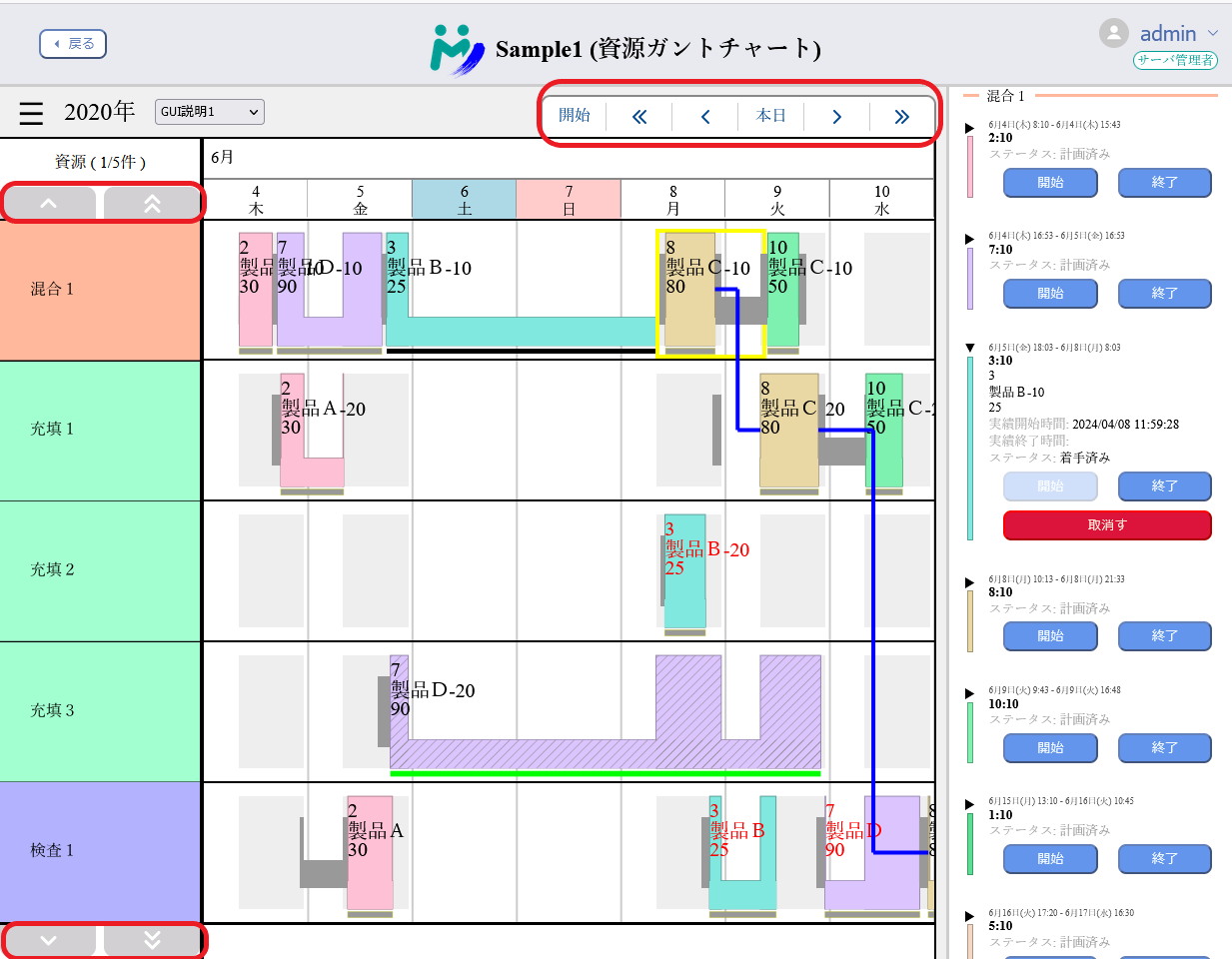Open the hamburger menu icon

pyautogui.click(x=30, y=113)
